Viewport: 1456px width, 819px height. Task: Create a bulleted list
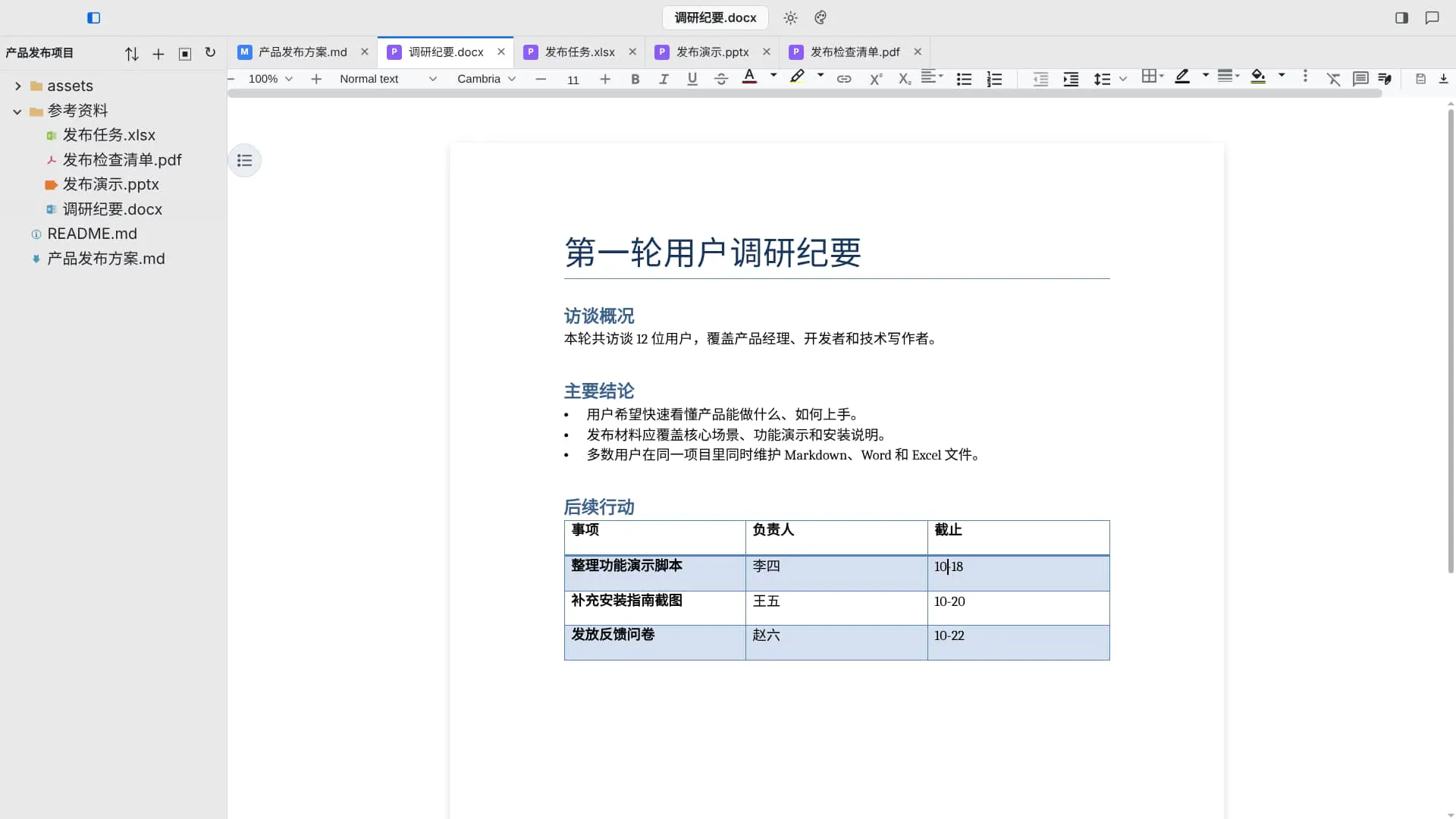tap(964, 79)
